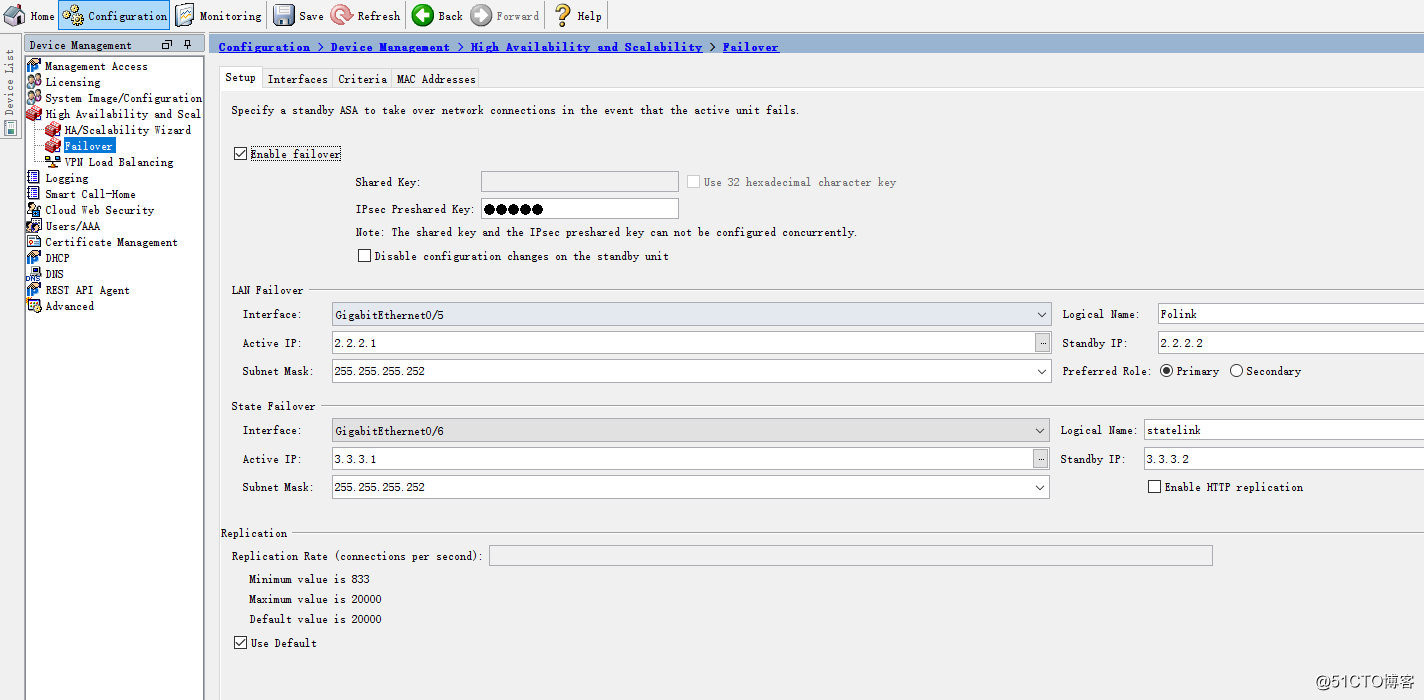This screenshot has height=700, width=1424.
Task: Click the State Failover Standby IP field
Action: [1283, 459]
